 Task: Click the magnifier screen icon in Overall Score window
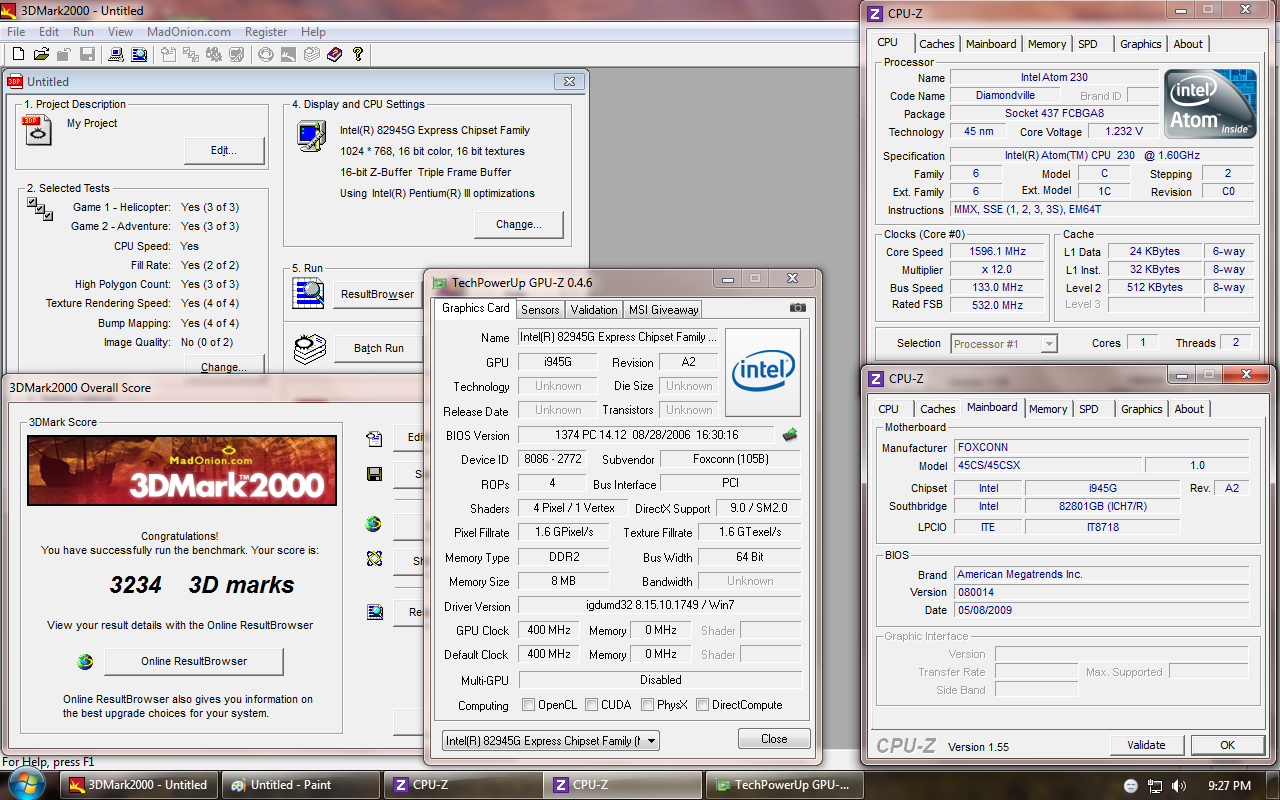[x=375, y=613]
